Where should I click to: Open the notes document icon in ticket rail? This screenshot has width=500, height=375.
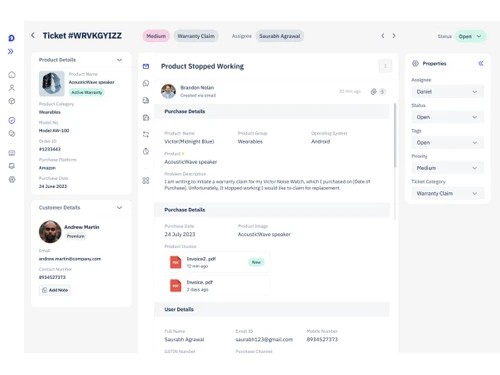point(146,100)
